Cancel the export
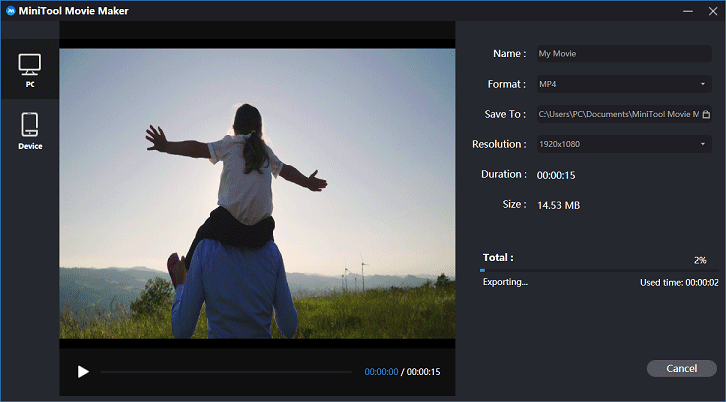This screenshot has height=402, width=726. [682, 369]
